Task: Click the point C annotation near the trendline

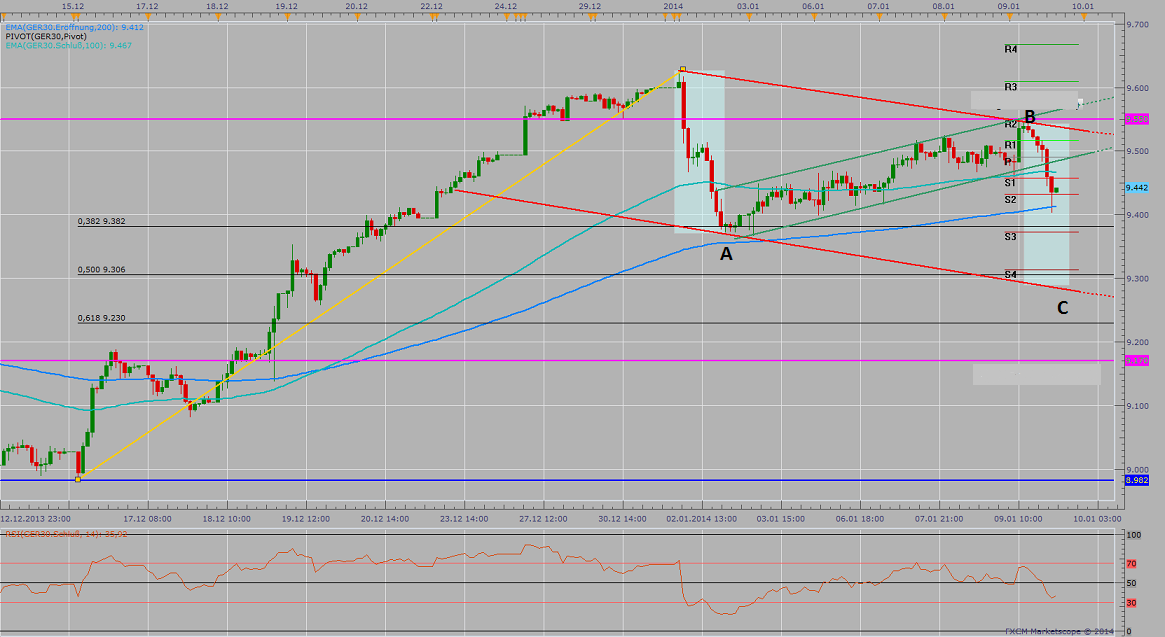Action: coord(1061,306)
